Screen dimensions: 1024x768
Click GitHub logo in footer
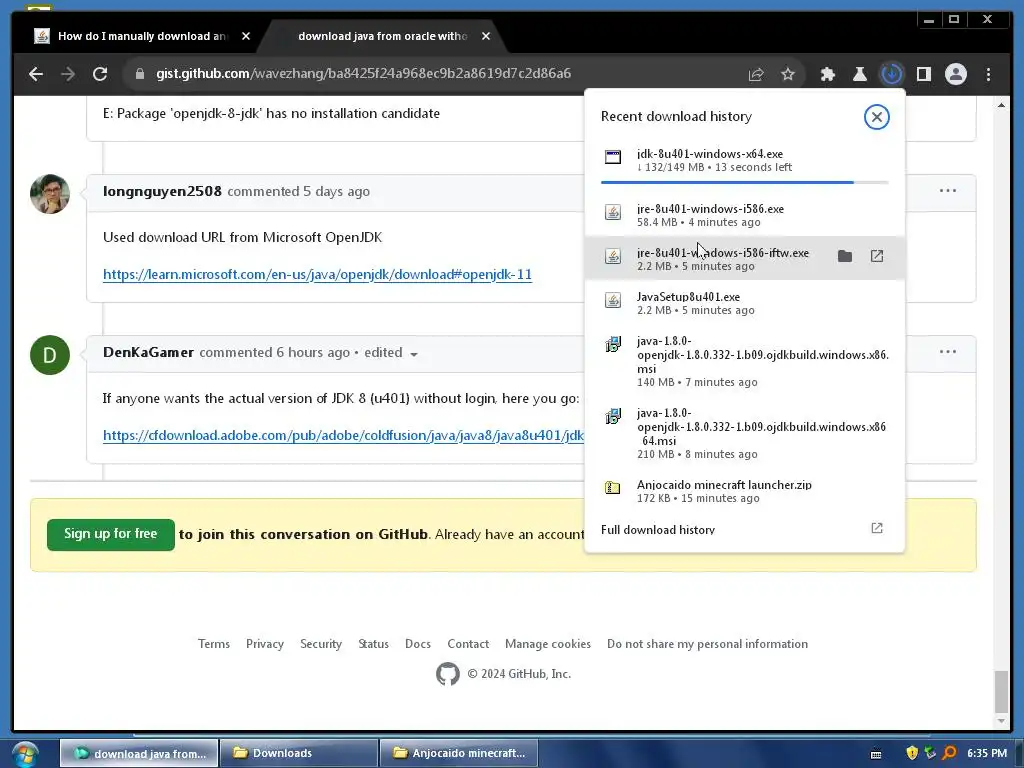tap(447, 674)
